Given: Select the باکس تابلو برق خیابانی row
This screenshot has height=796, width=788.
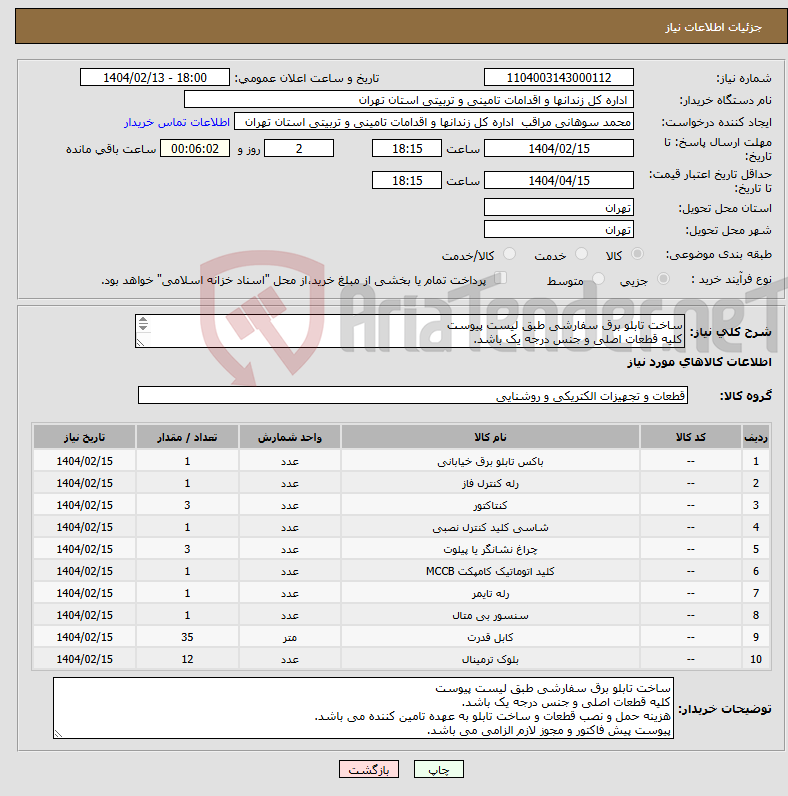Looking at the screenshot, I should tap(401, 461).
